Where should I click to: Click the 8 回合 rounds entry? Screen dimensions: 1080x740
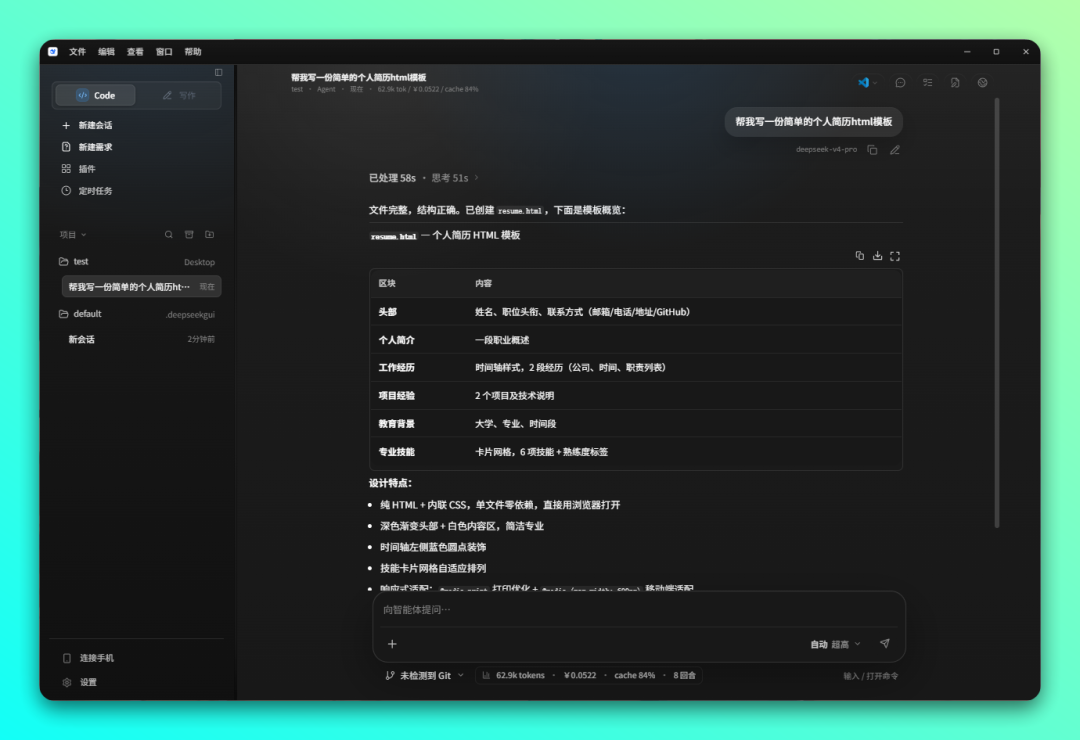pyautogui.click(x=684, y=676)
